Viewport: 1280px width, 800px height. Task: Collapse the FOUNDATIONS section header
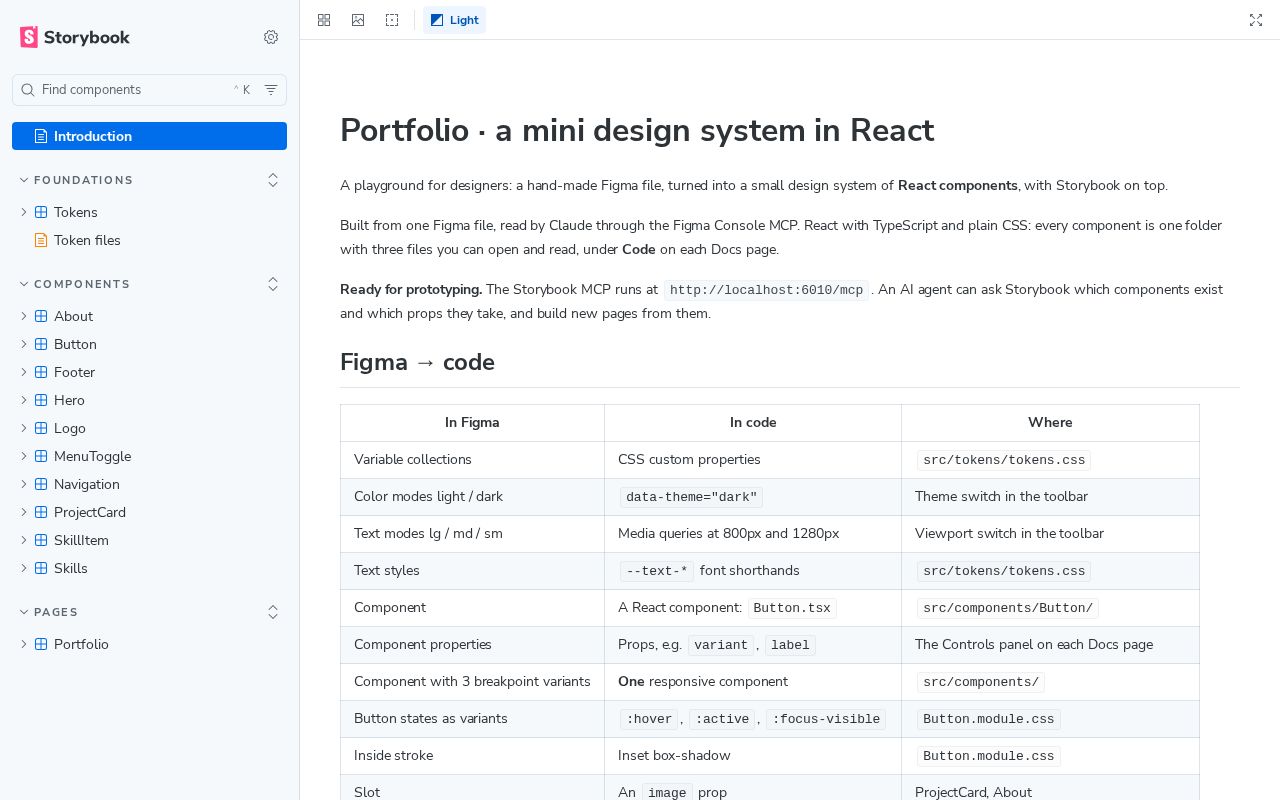click(x=76, y=180)
